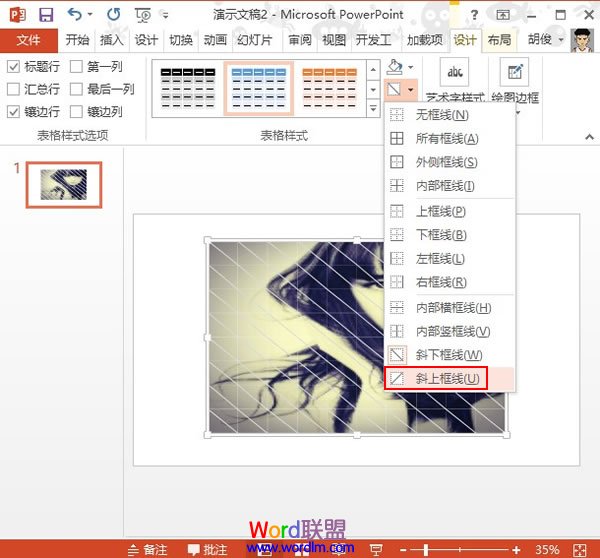This screenshot has width=600, height=558.
Task: Click the Notes (备注) status bar button
Action: click(x=148, y=550)
